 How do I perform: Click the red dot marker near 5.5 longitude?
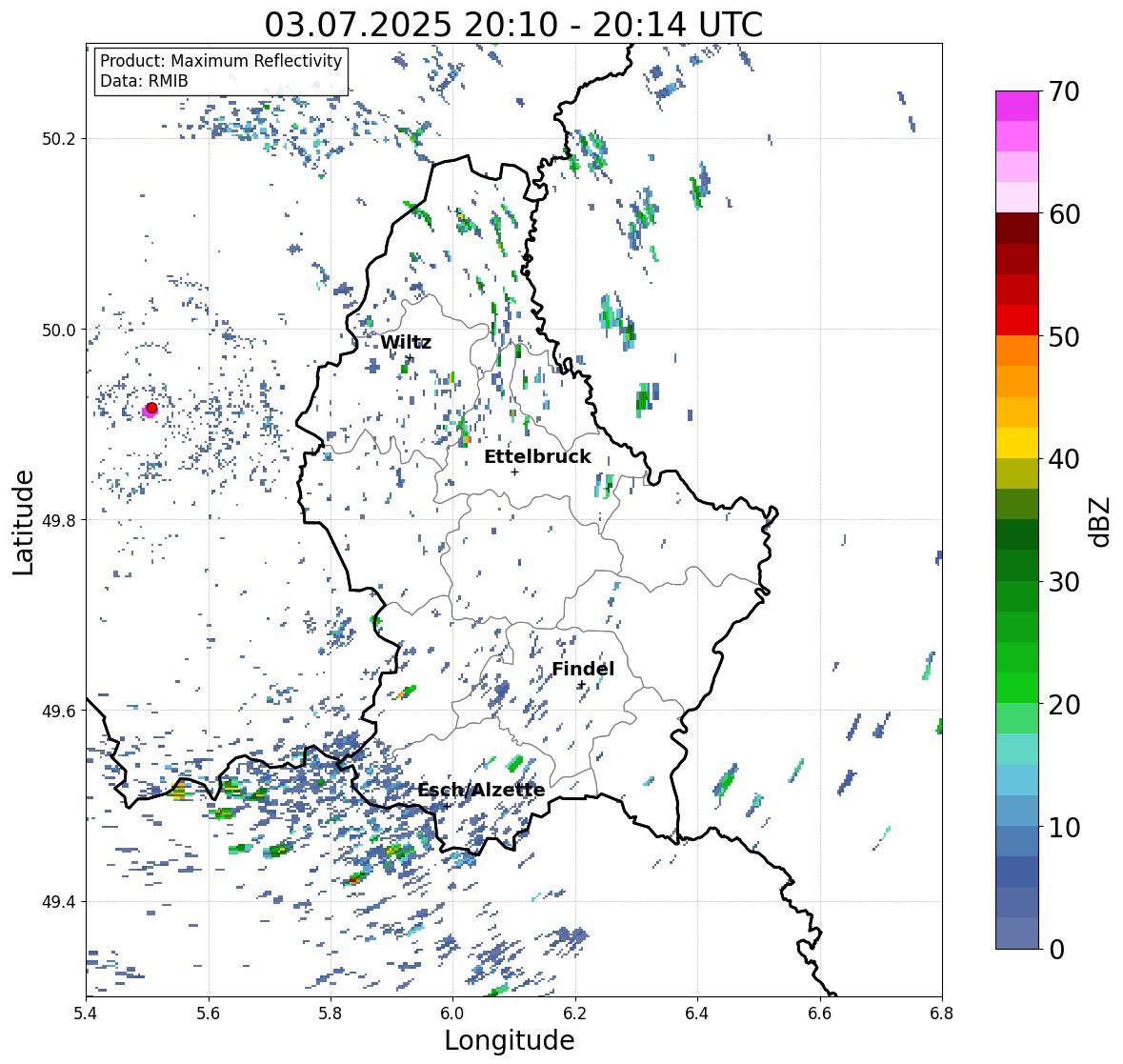pos(151,408)
